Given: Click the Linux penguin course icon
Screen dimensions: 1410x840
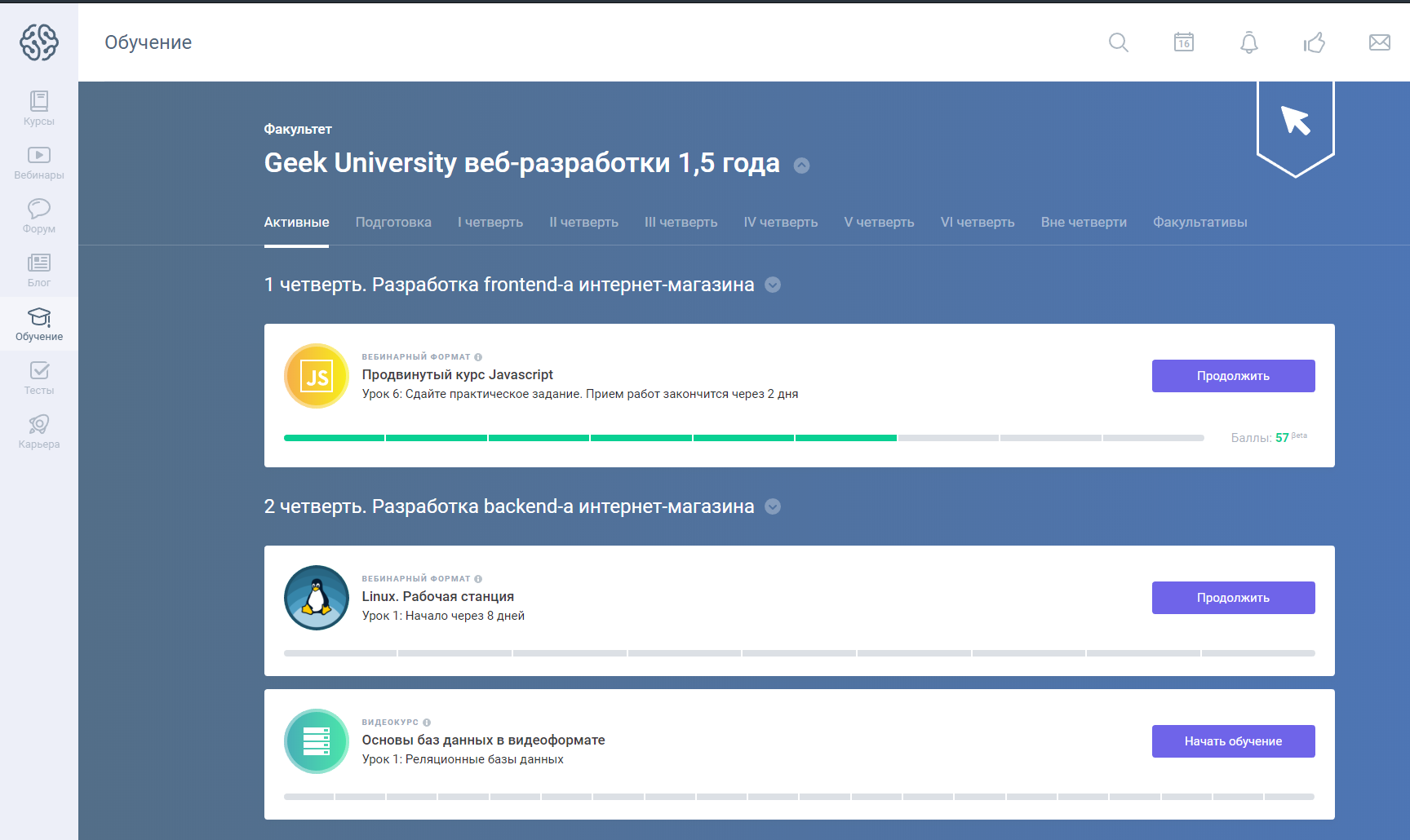Looking at the screenshot, I should click(317, 598).
